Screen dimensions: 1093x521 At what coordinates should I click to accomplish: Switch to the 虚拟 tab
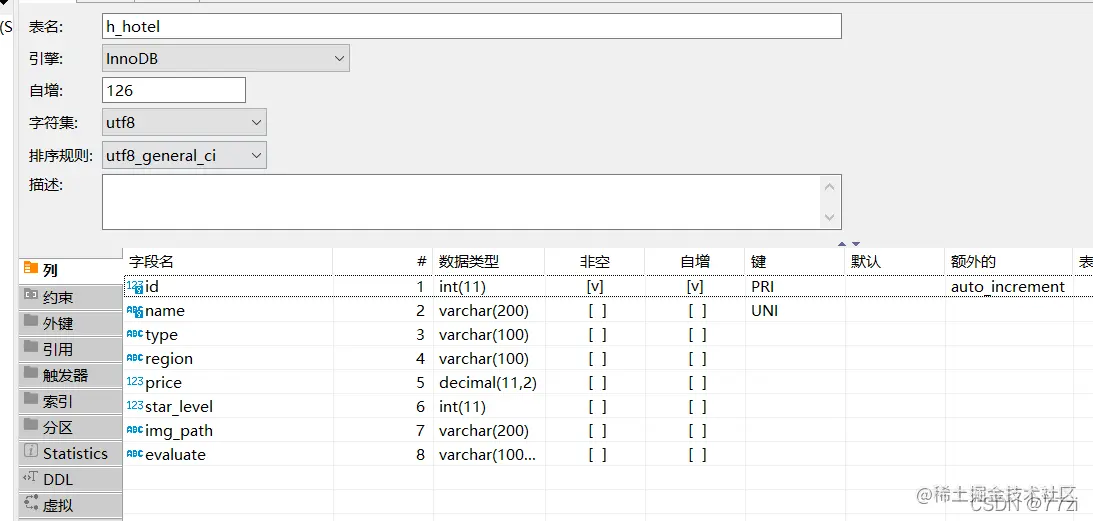pos(70,505)
